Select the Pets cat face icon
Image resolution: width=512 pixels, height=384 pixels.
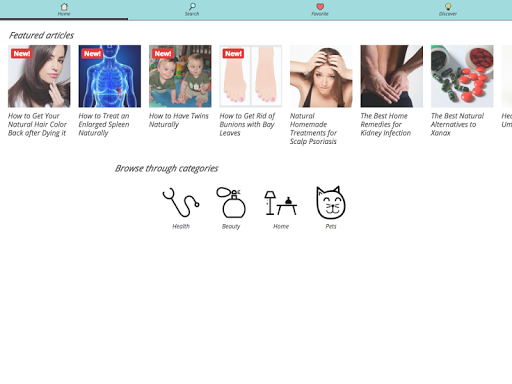click(331, 202)
